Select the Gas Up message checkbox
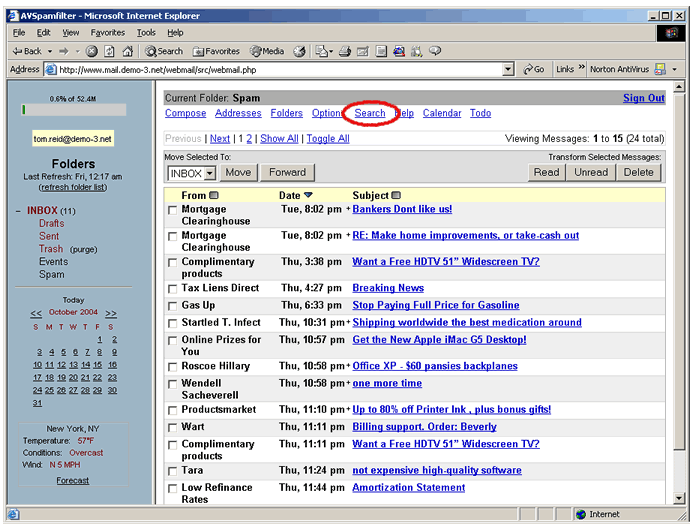 tap(172, 306)
